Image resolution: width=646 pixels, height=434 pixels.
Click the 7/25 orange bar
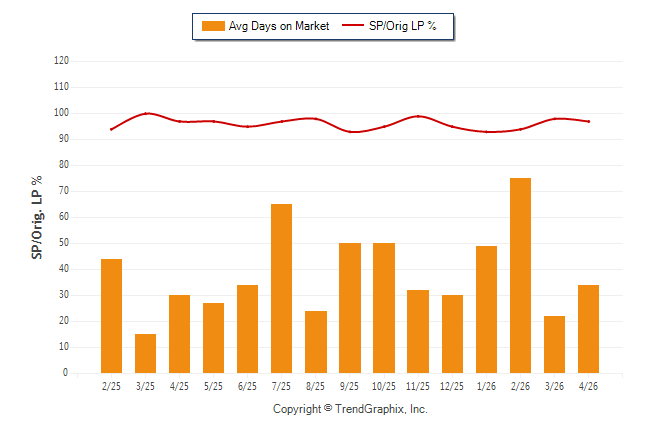coord(281,289)
